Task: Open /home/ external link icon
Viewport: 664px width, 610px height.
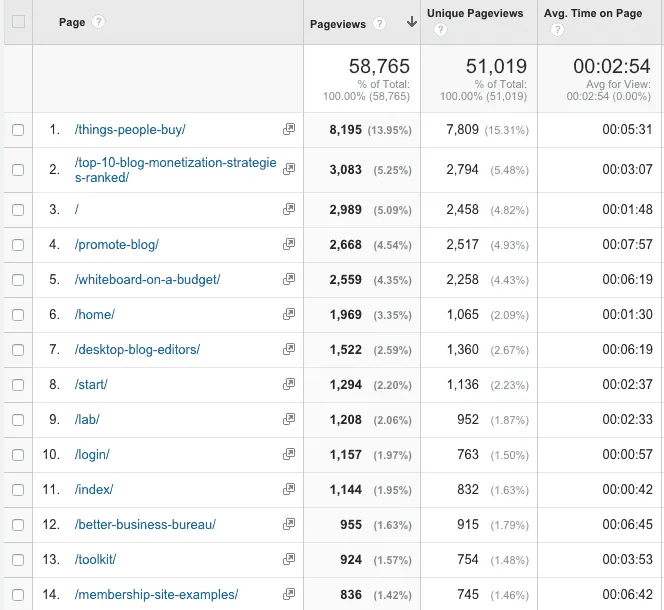Action: (x=289, y=314)
